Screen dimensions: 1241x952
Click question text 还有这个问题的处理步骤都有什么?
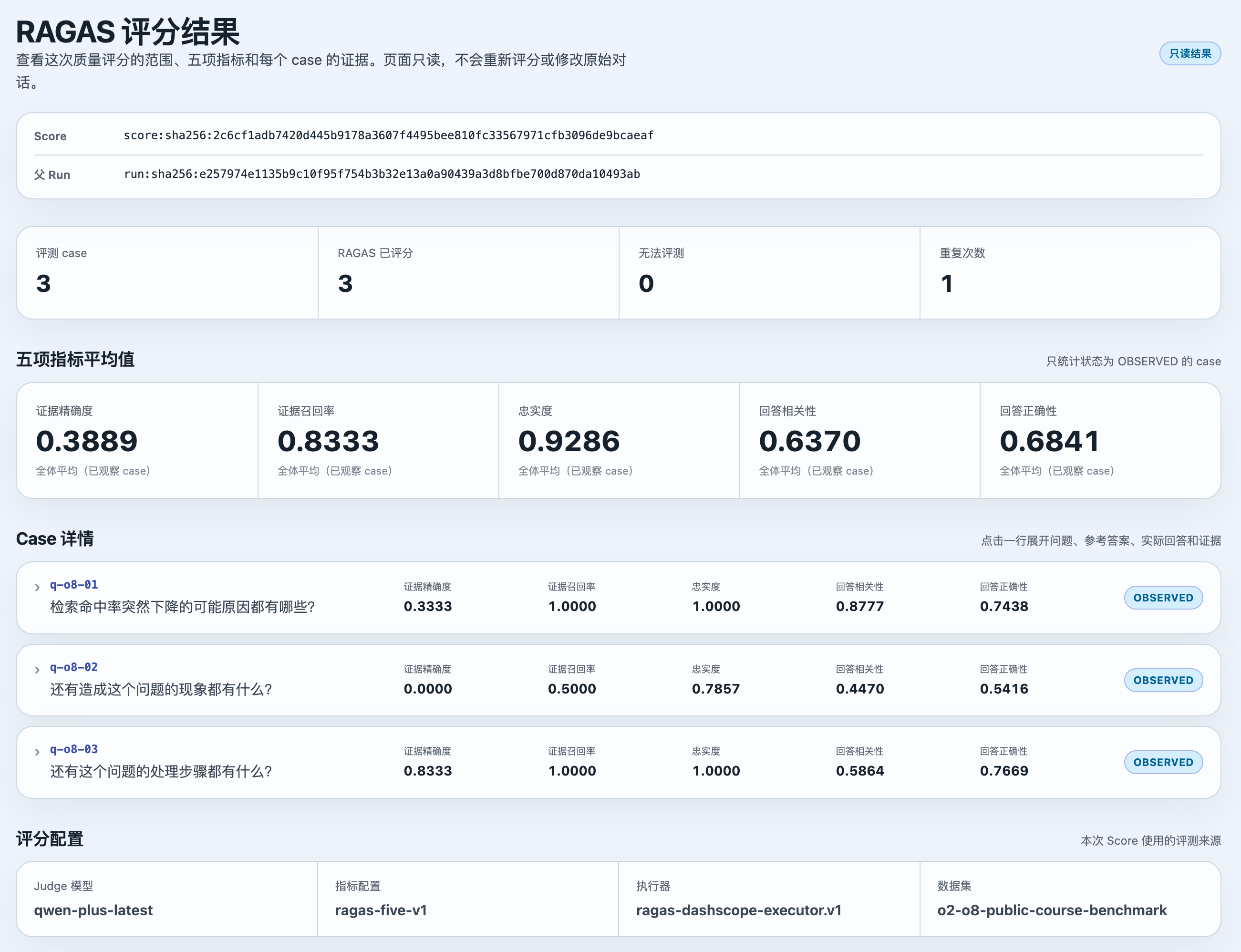tap(162, 771)
